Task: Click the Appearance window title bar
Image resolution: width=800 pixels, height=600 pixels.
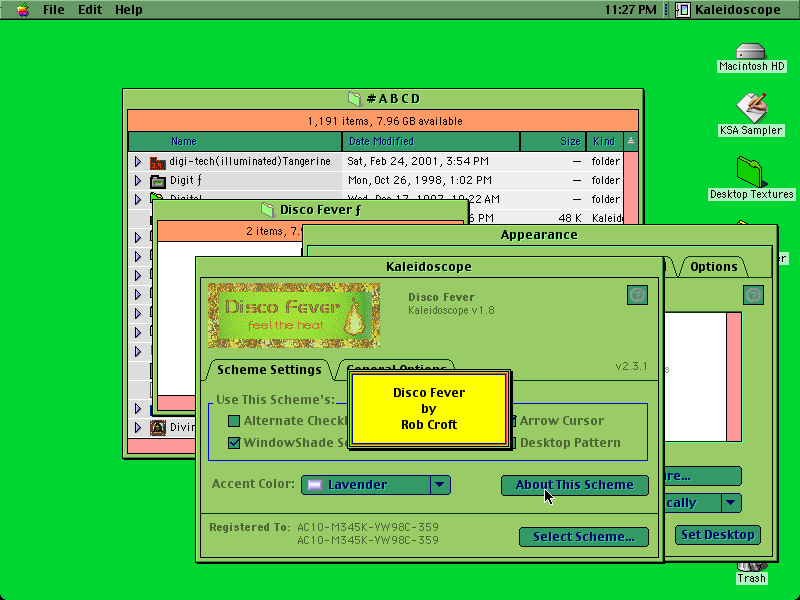Action: pyautogui.click(x=539, y=235)
